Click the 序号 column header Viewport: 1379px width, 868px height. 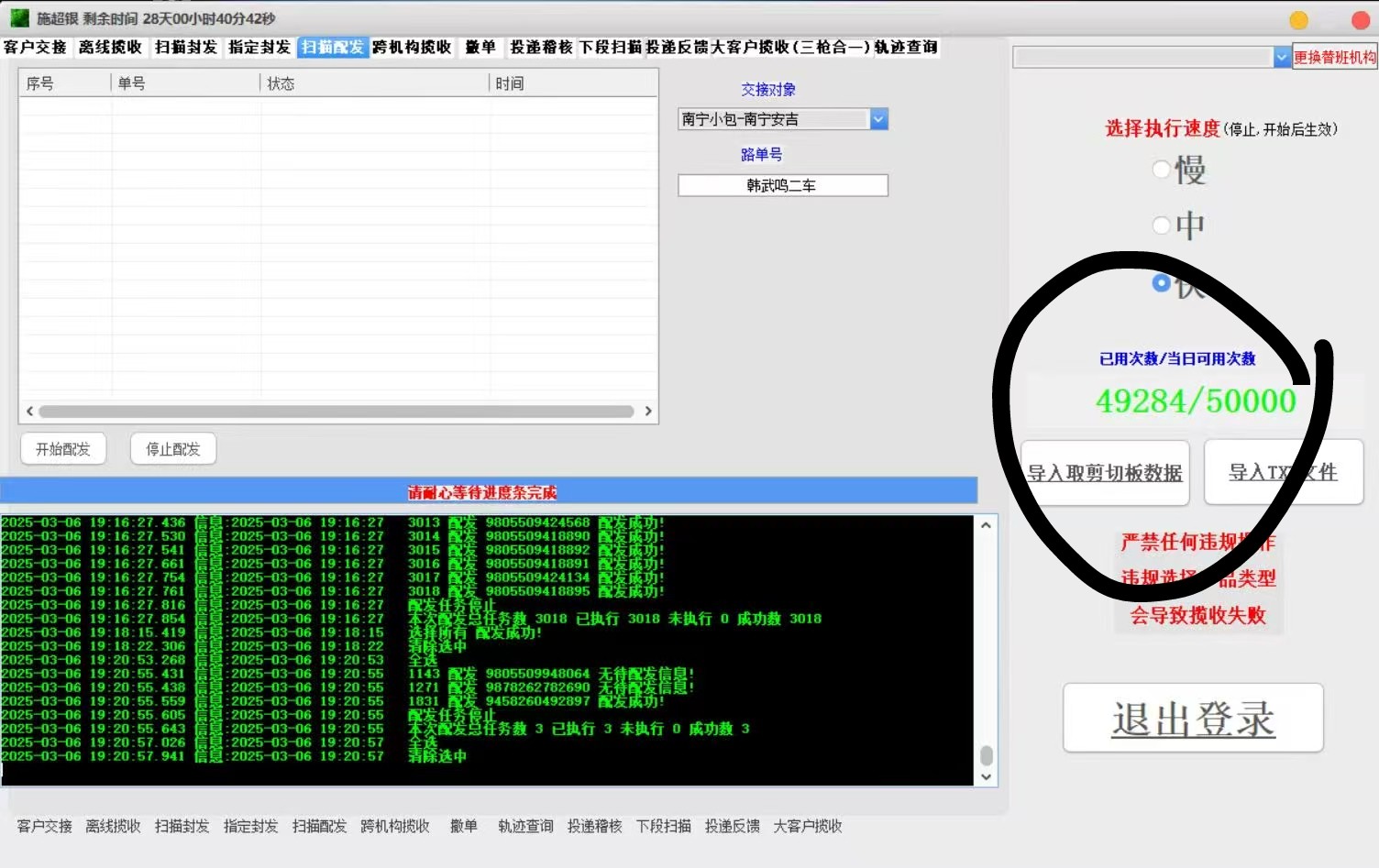point(64,83)
